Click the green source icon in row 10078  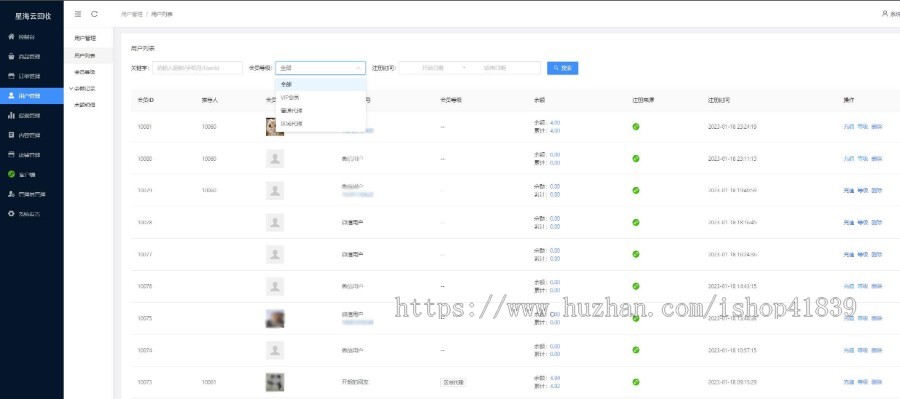tap(635, 222)
